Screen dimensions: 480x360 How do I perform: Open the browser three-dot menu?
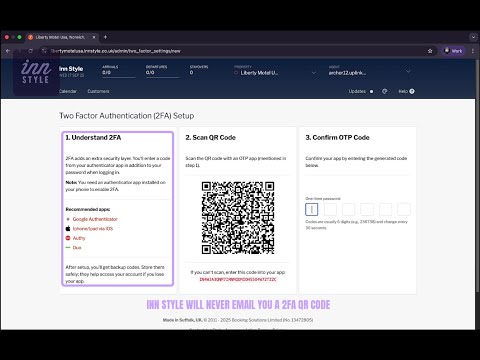point(473,51)
